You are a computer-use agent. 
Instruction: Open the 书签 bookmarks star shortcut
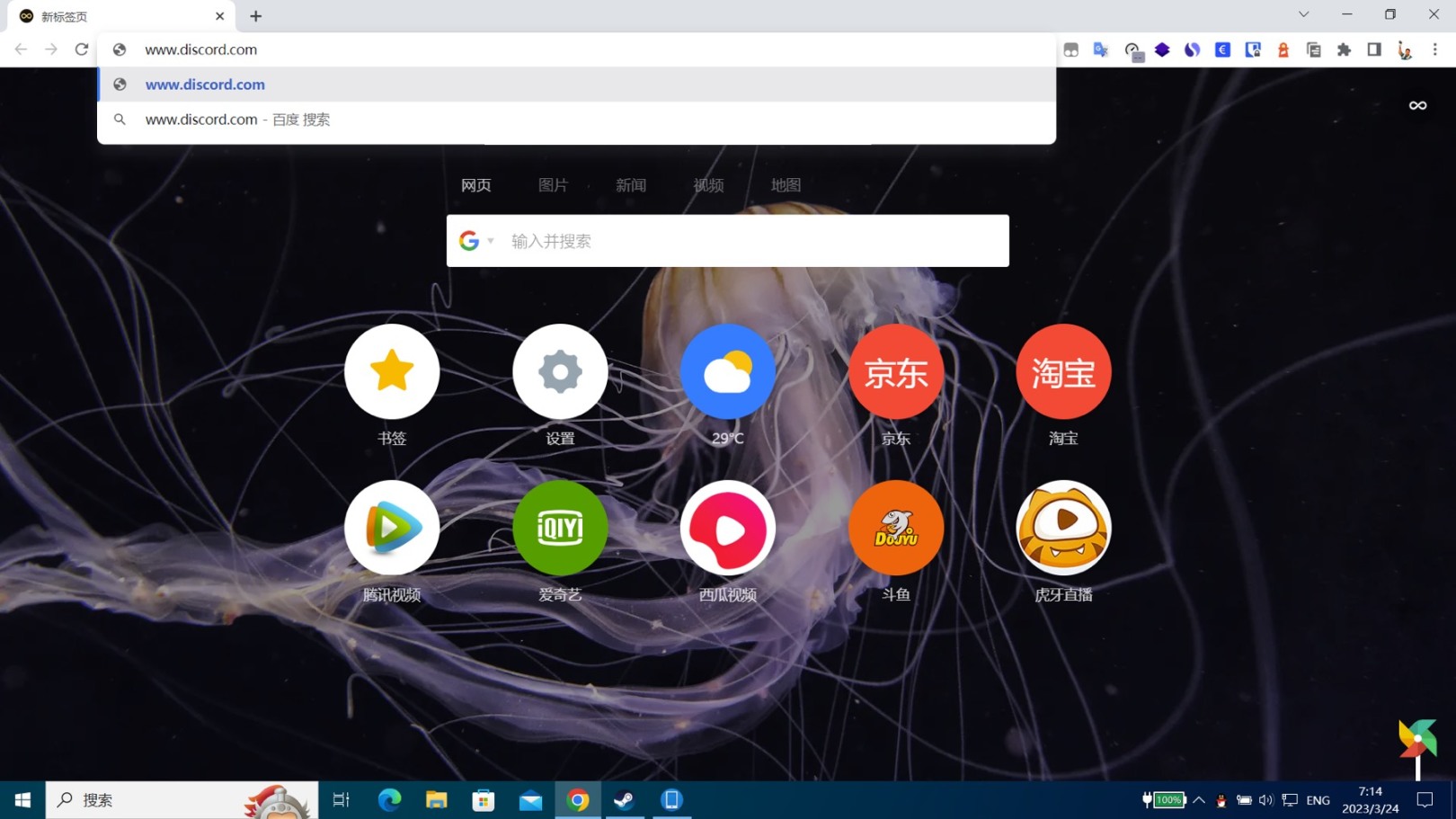(x=392, y=371)
